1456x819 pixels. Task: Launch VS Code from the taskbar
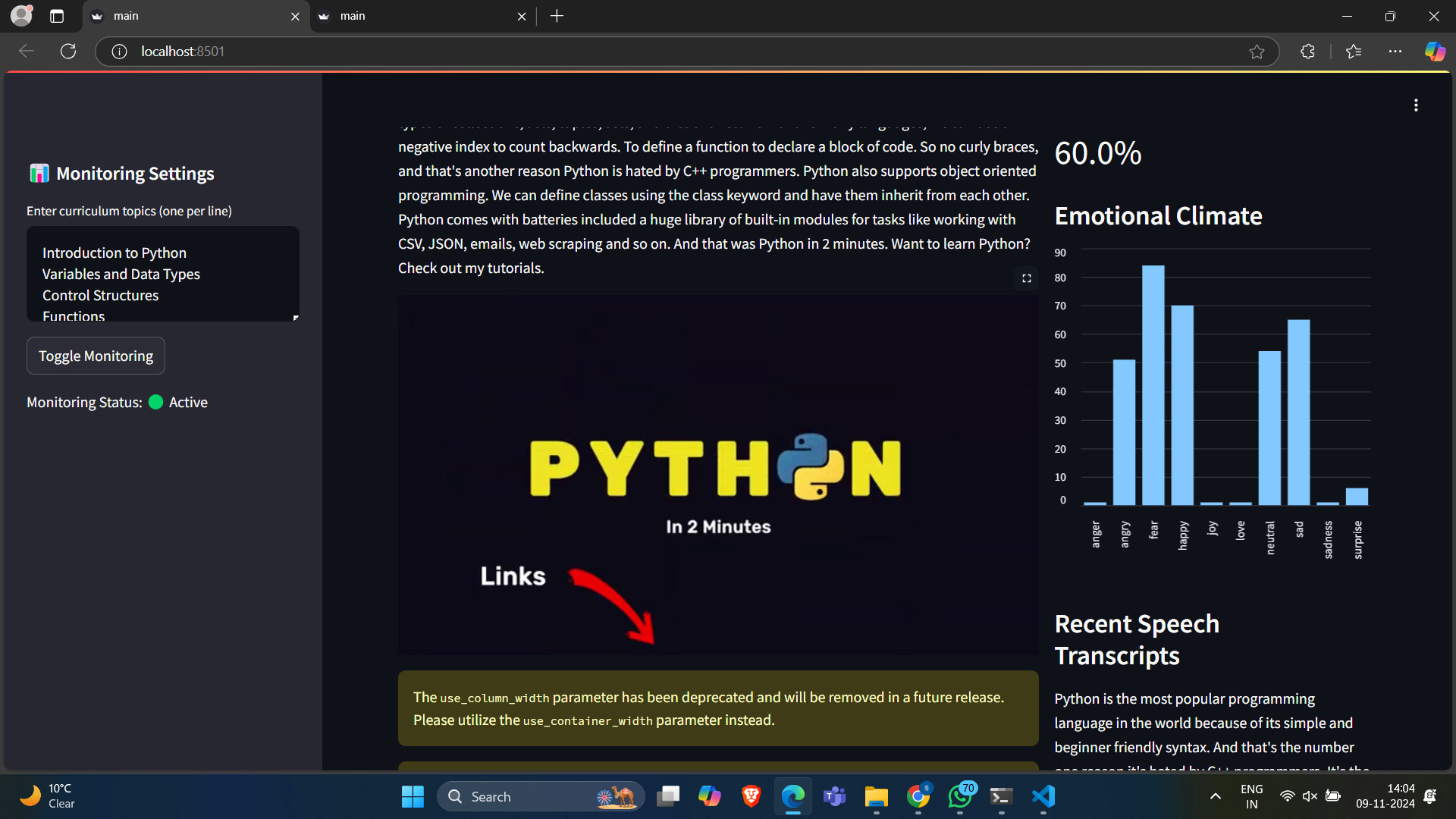[1043, 797]
